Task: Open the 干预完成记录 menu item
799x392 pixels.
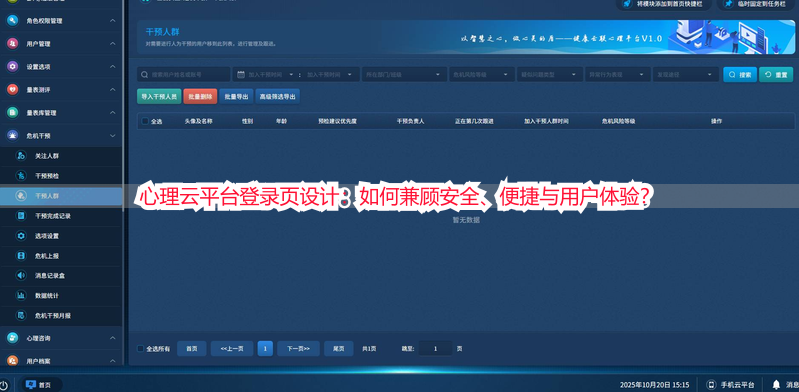Action: coord(61,216)
